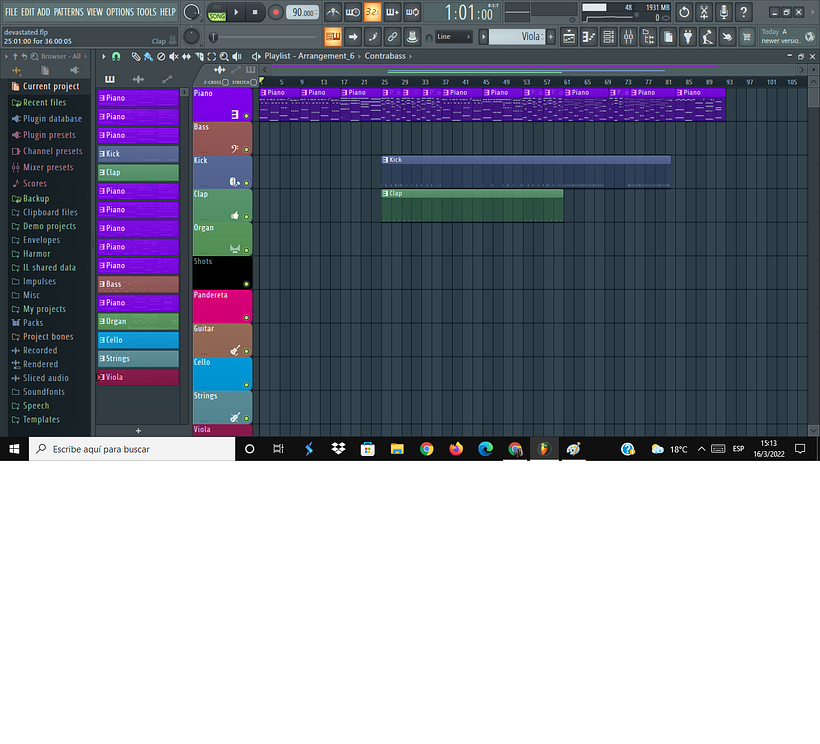Add a new pattern with plus button
Viewport: 820px width, 744px height.
[x=138, y=431]
